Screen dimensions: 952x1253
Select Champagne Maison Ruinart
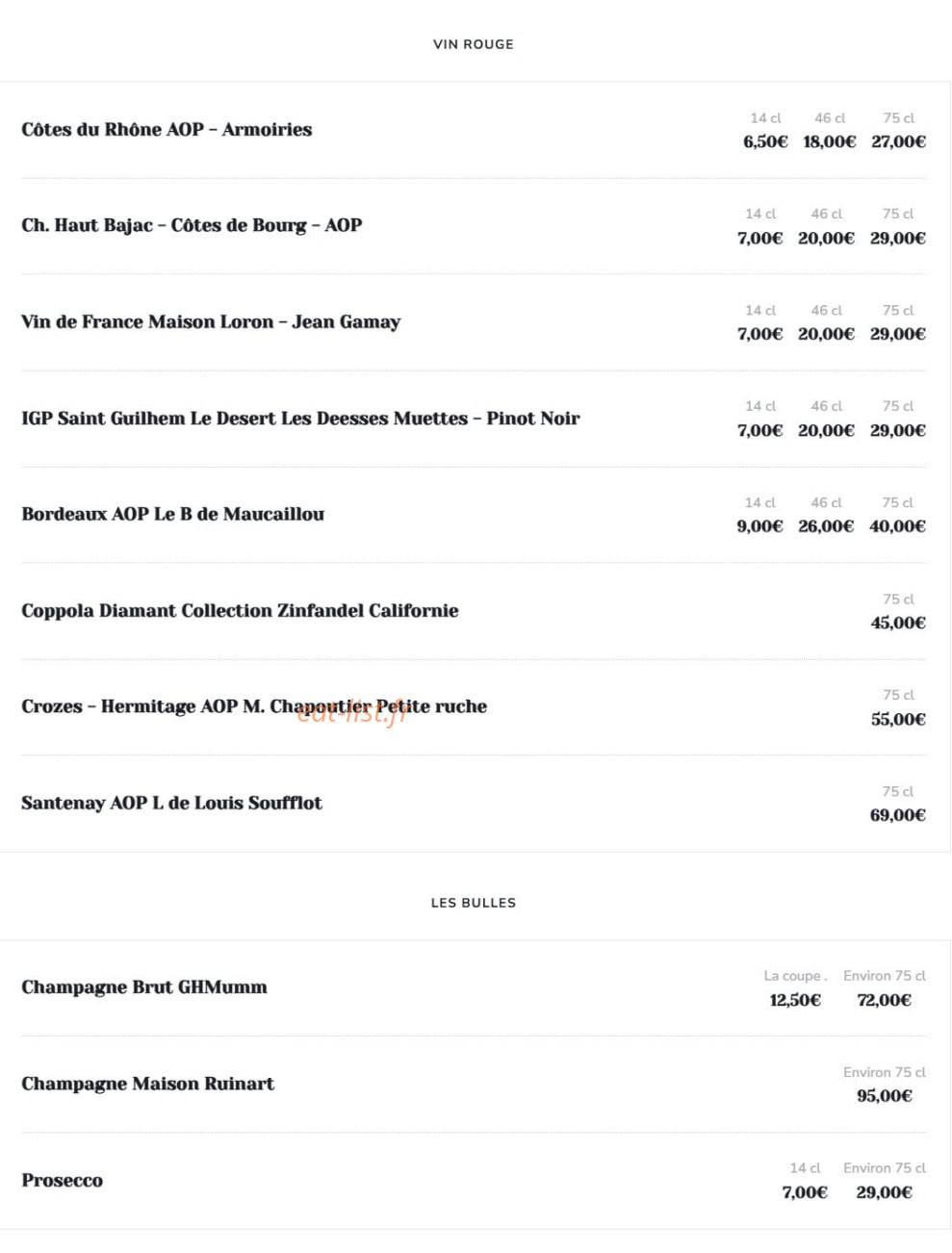point(147,1085)
